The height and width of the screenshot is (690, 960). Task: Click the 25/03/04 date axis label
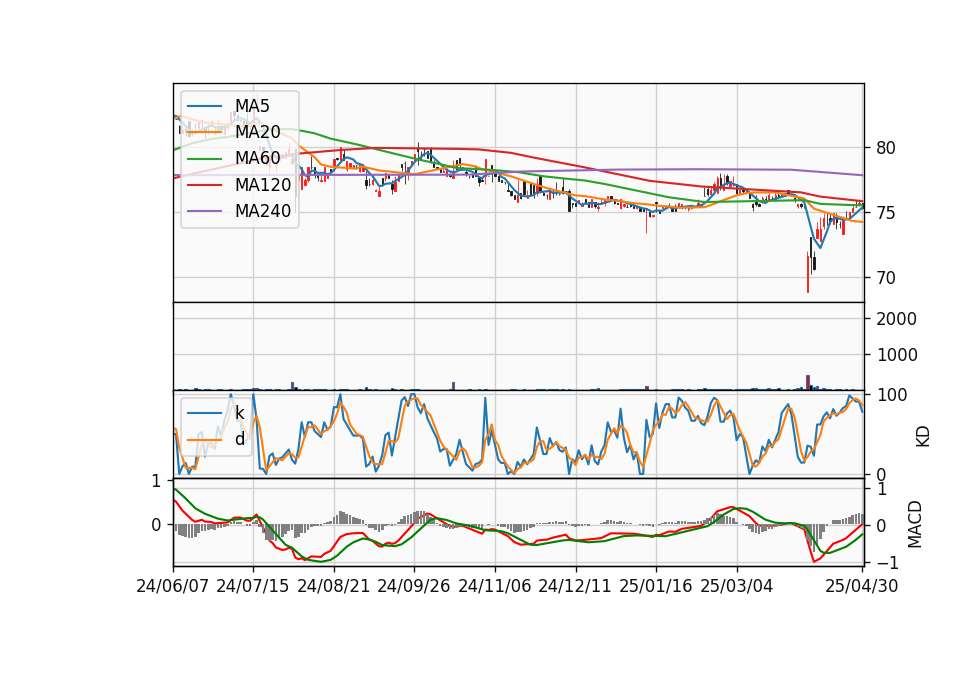click(737, 586)
